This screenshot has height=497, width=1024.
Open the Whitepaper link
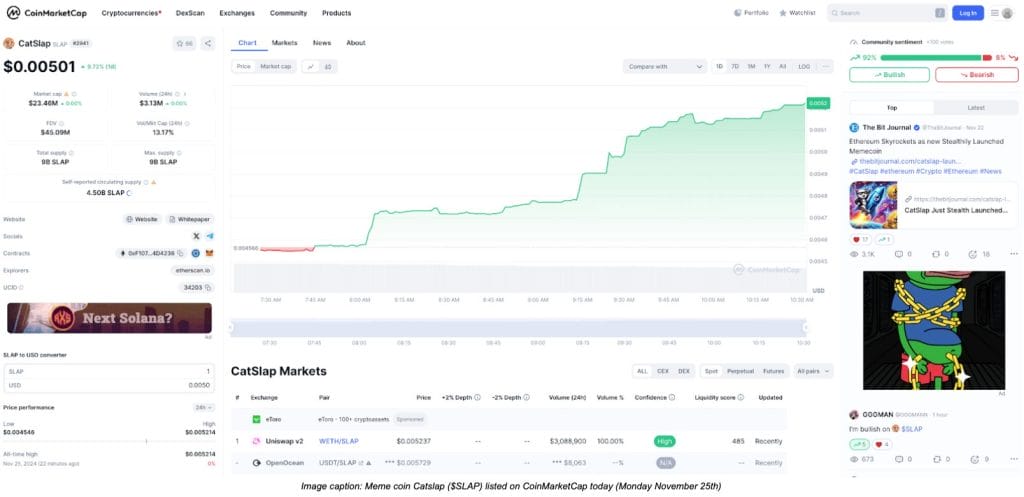pos(189,219)
